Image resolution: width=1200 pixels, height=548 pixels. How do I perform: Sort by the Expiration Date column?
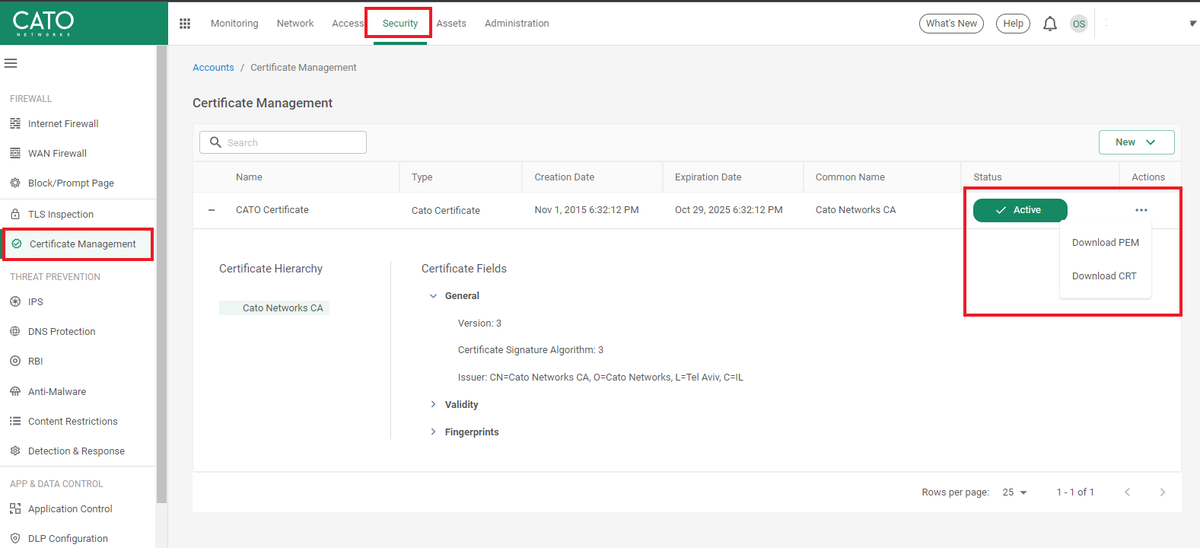coord(708,177)
